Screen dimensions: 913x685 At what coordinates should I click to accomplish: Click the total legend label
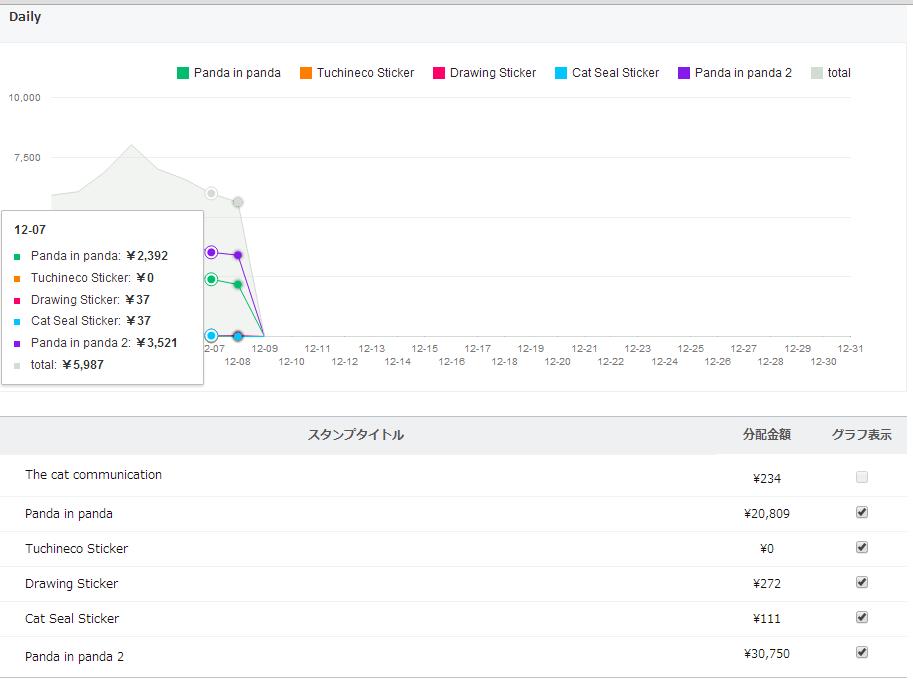pyautogui.click(x=839, y=73)
